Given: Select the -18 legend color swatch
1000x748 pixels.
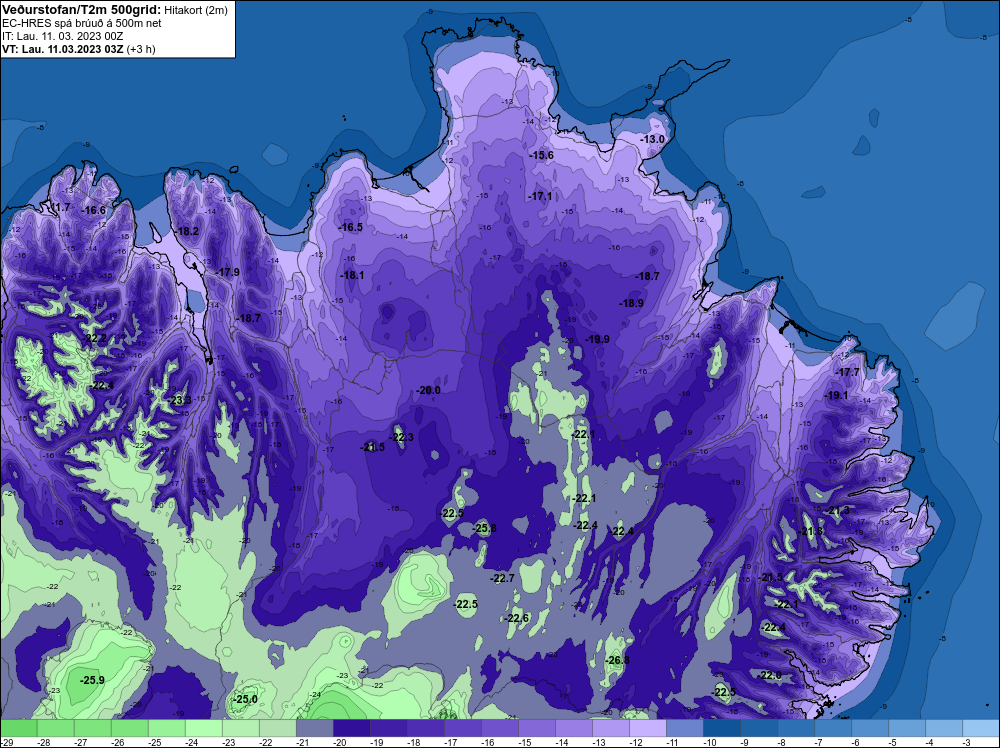Looking at the screenshot, I should [425, 728].
